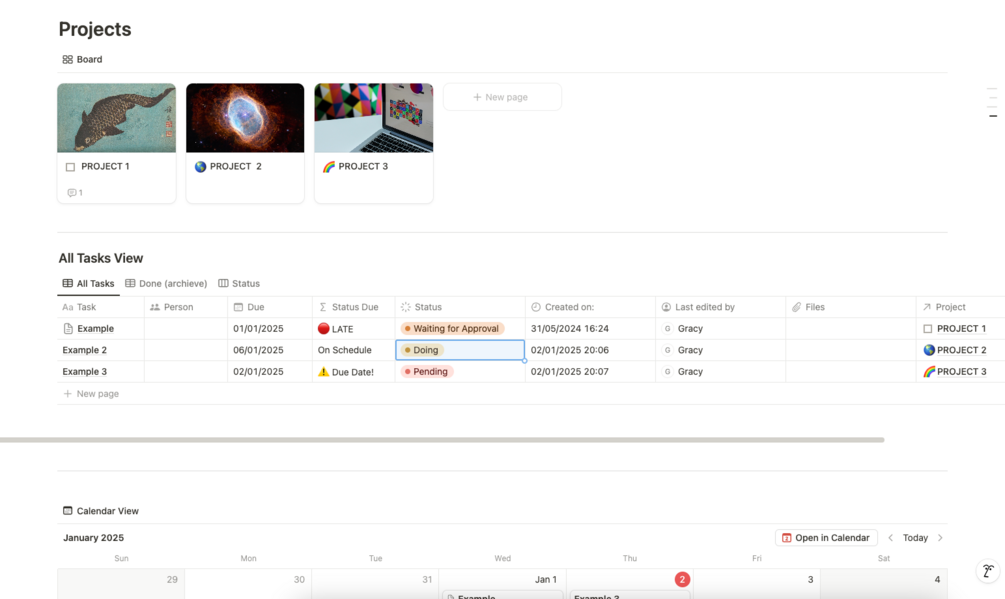Open the assistant icon at bottom right
This screenshot has height=599, width=1005.
point(988,571)
